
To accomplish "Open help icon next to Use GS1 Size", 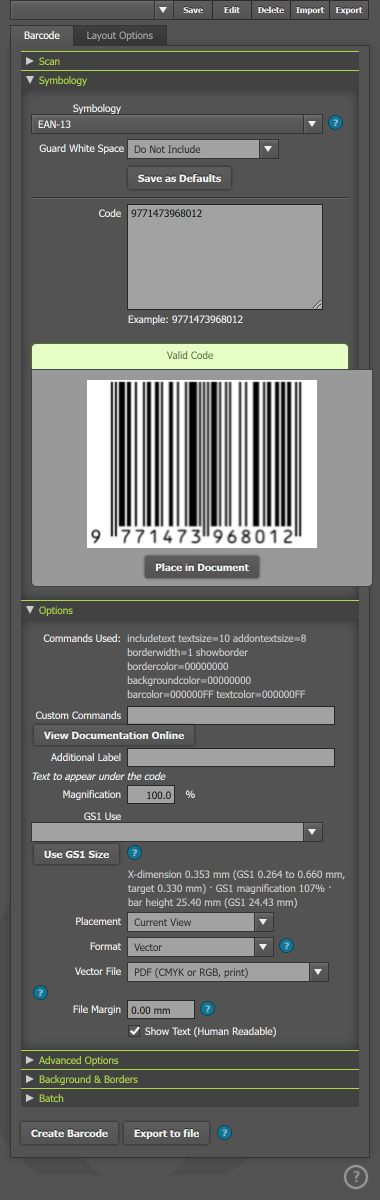I will [135, 853].
